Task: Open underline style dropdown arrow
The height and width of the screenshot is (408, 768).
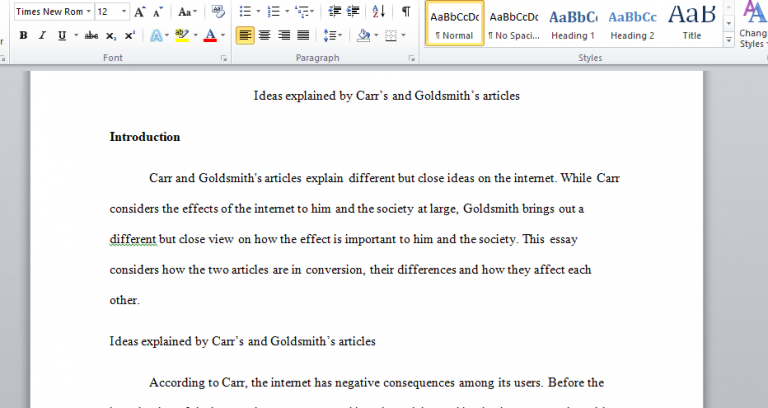Action: (76, 36)
